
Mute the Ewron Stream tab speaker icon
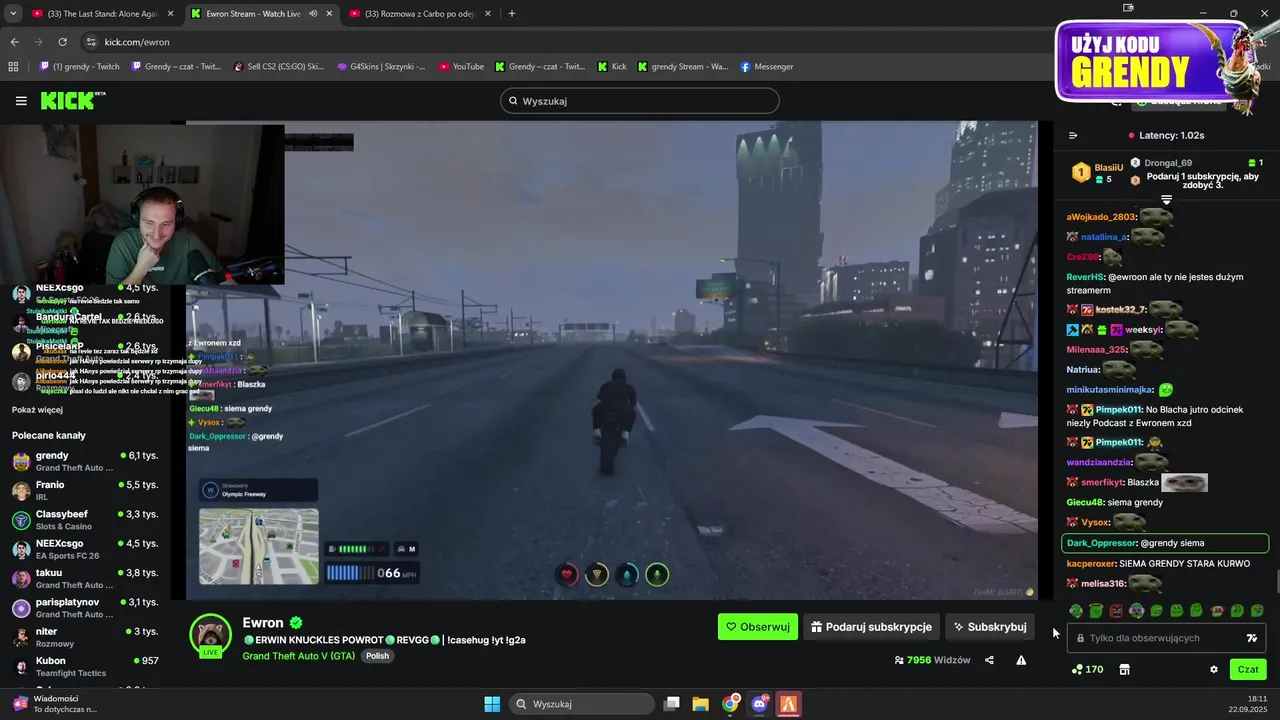click(313, 14)
